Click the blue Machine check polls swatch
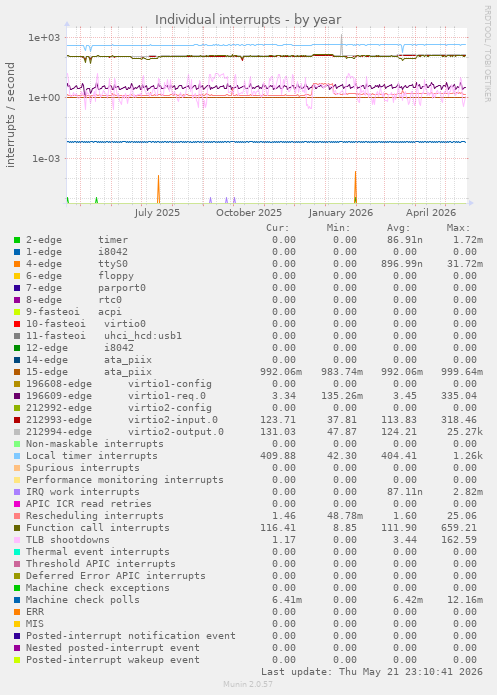497x695 pixels. (17, 600)
